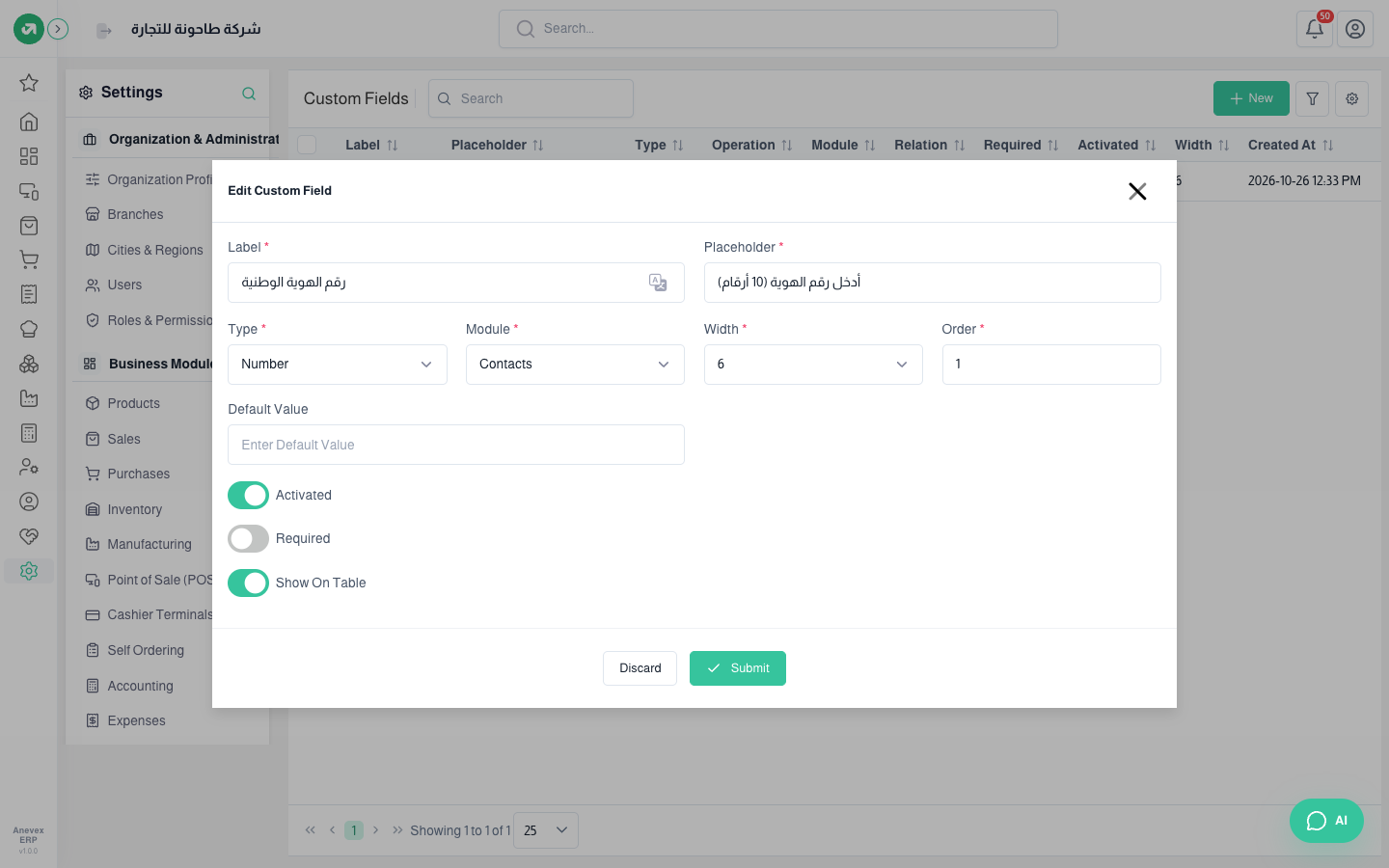Open table column settings gear
The height and width of the screenshot is (868, 1389).
tap(1352, 98)
